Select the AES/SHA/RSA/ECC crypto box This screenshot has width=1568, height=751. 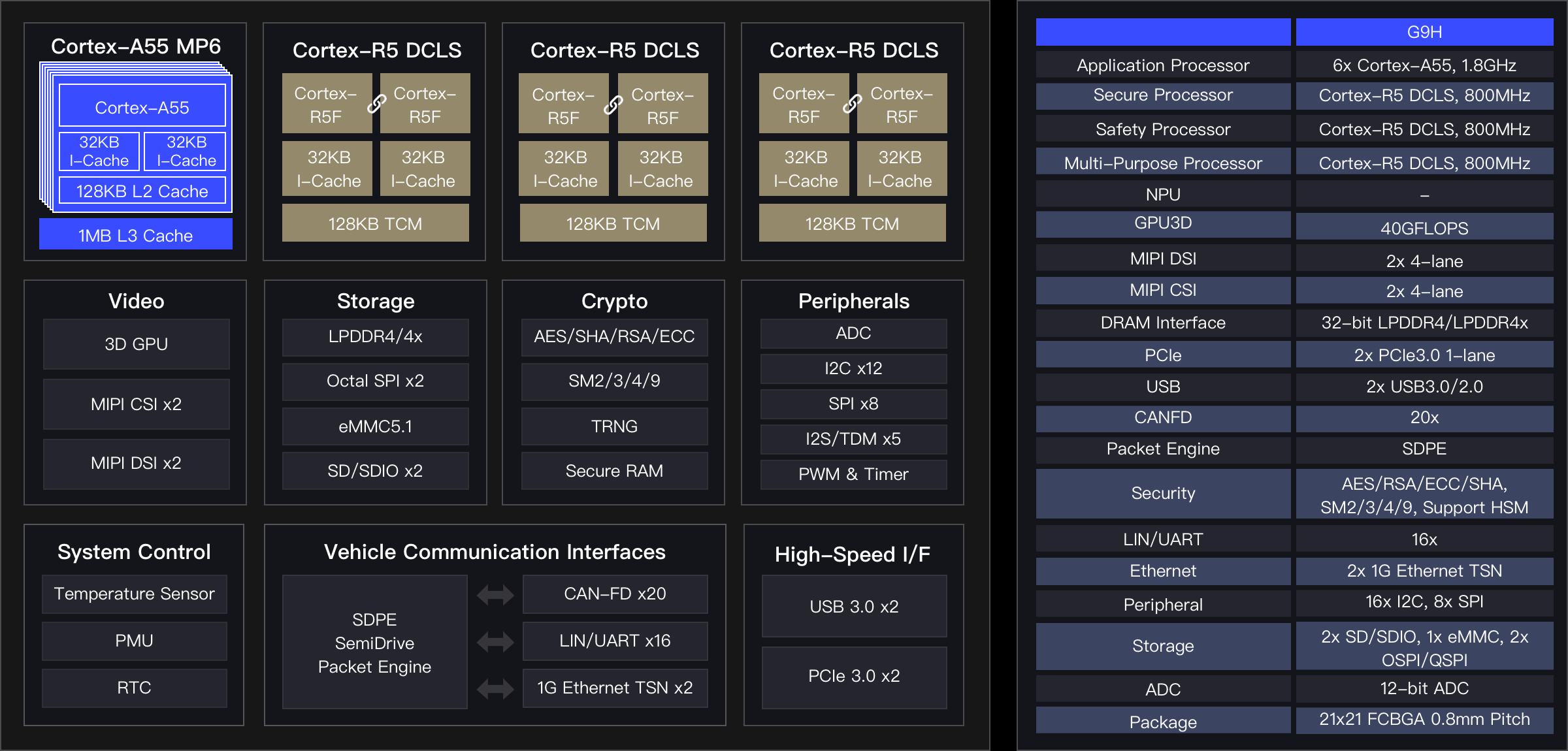(x=614, y=336)
